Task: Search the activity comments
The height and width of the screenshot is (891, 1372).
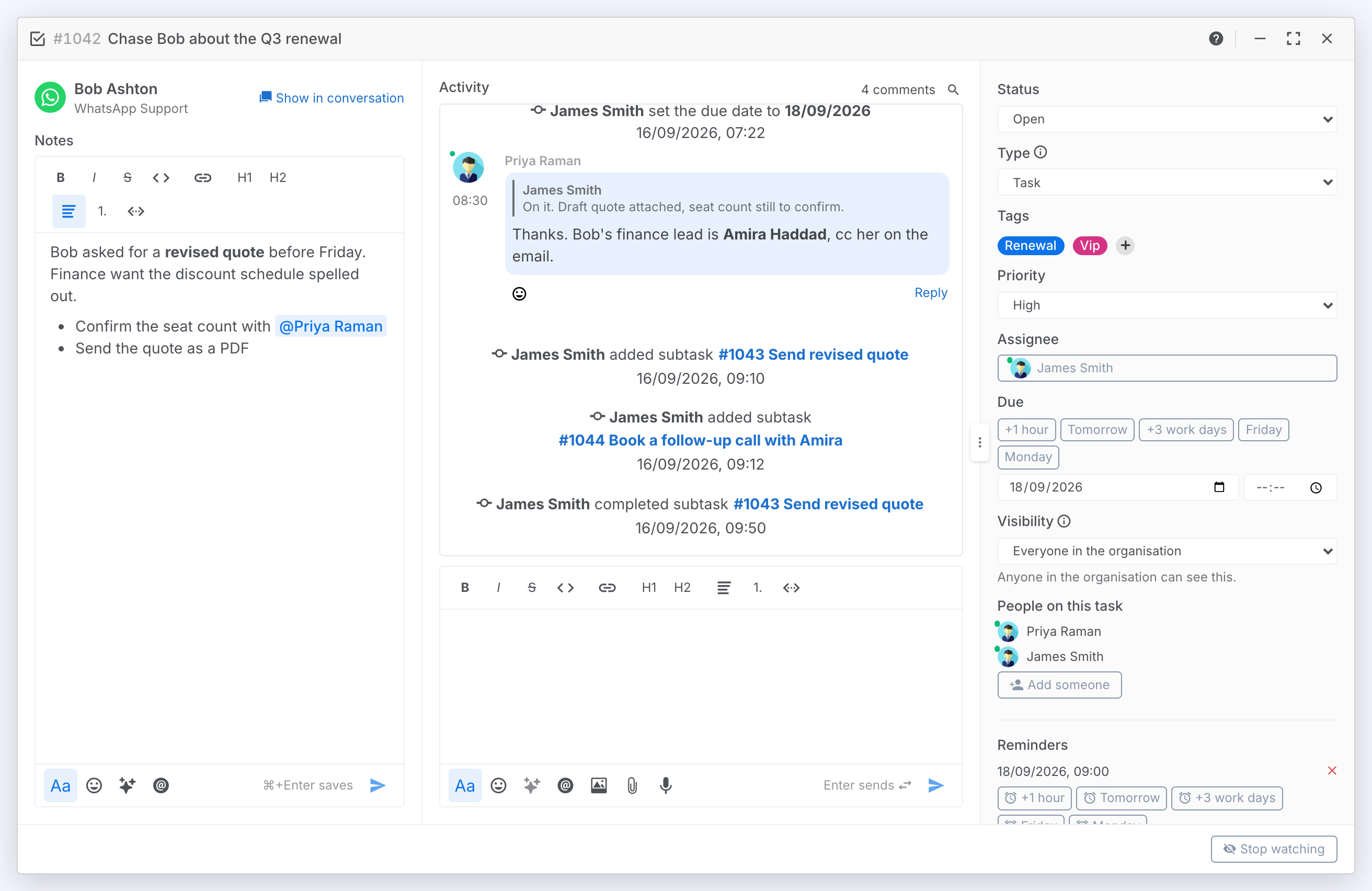Action: (953, 90)
